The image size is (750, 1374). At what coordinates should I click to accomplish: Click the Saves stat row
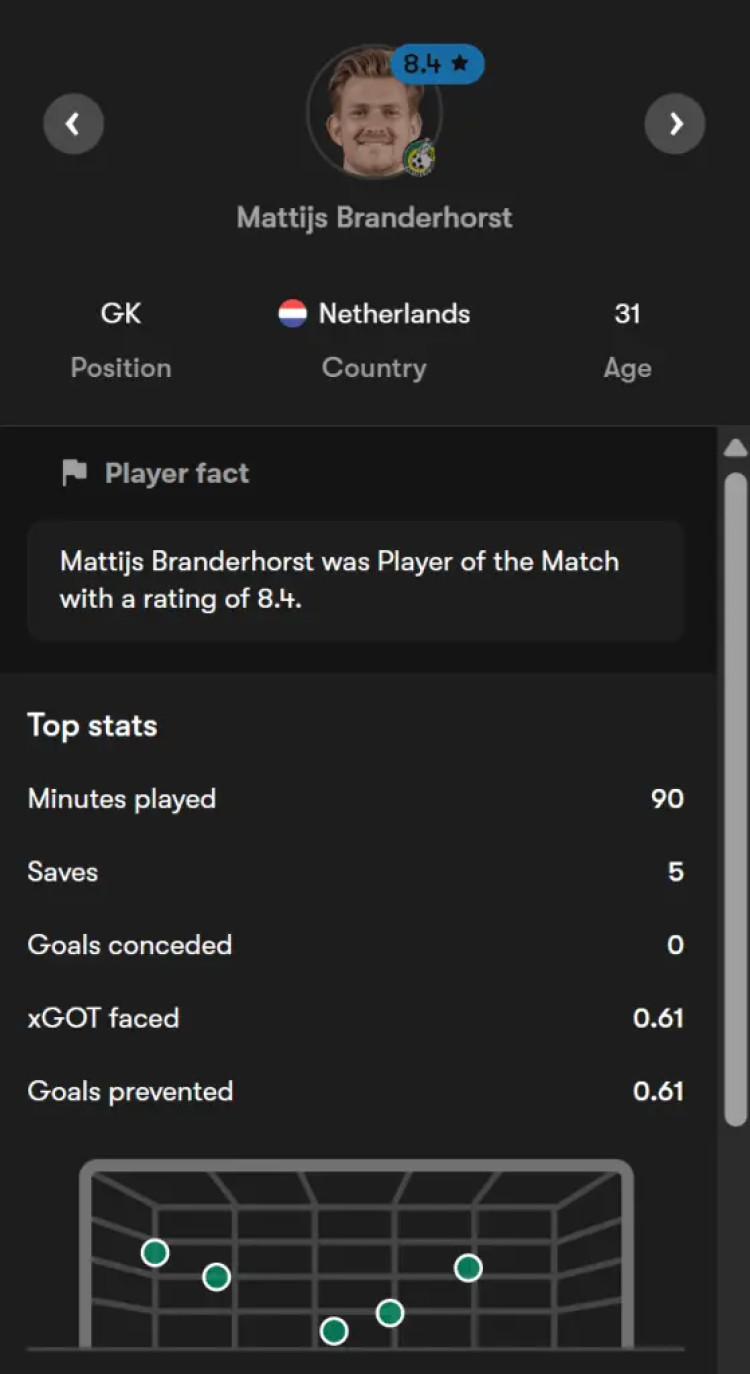355,872
